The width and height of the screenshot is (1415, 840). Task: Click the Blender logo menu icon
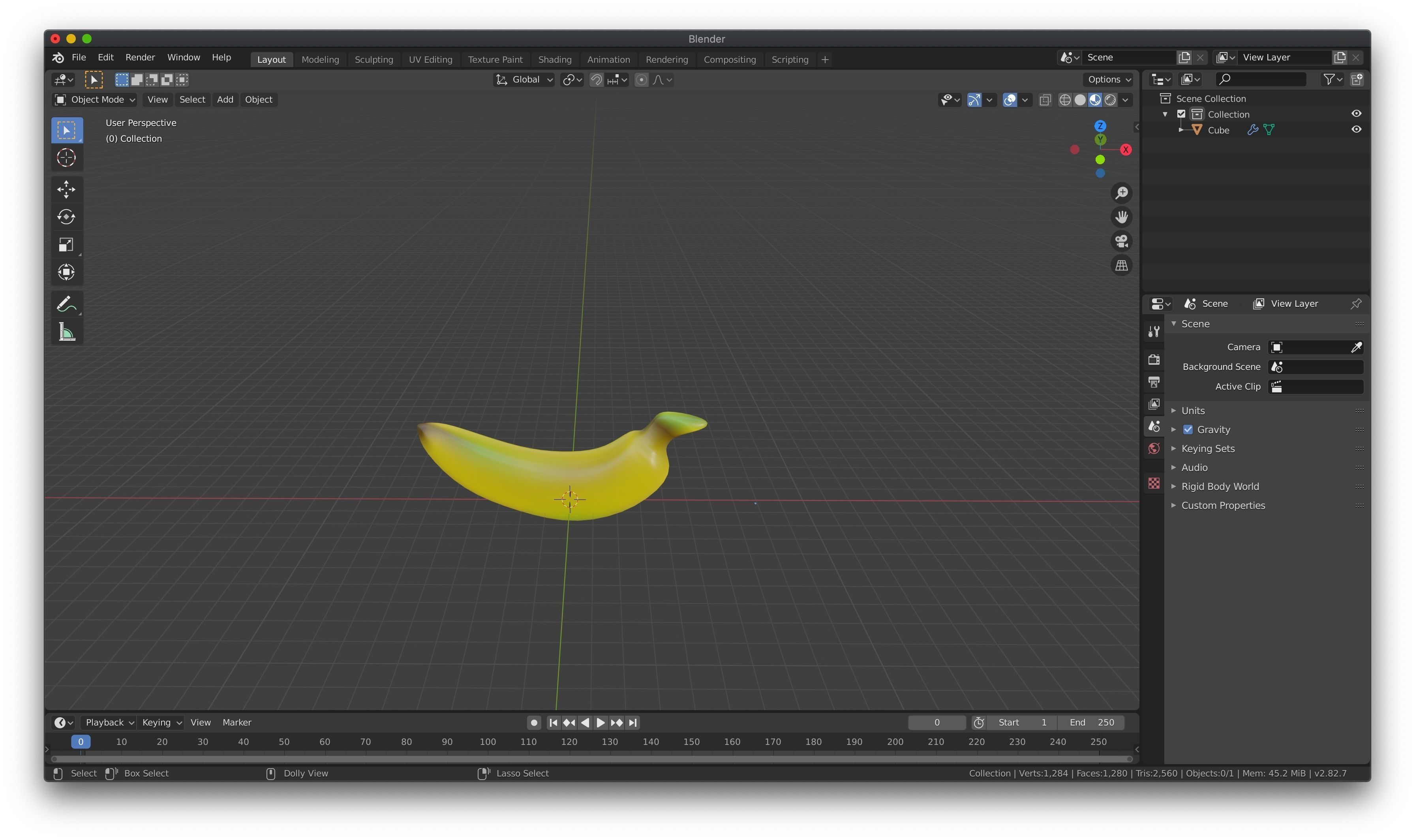(x=58, y=58)
